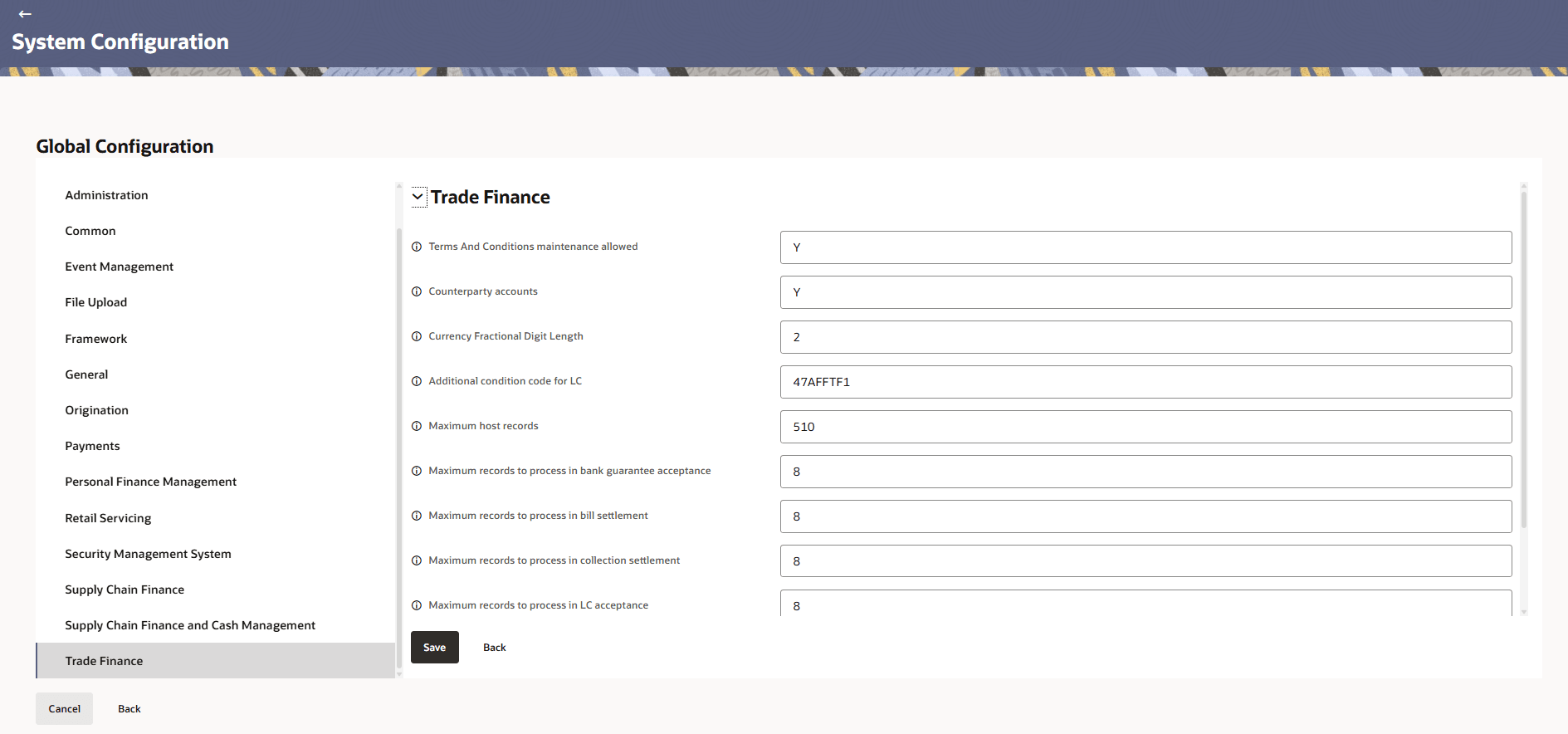This screenshot has height=734, width=1568.
Task: Click info icon for Additional condition code for LC
Action: click(417, 381)
